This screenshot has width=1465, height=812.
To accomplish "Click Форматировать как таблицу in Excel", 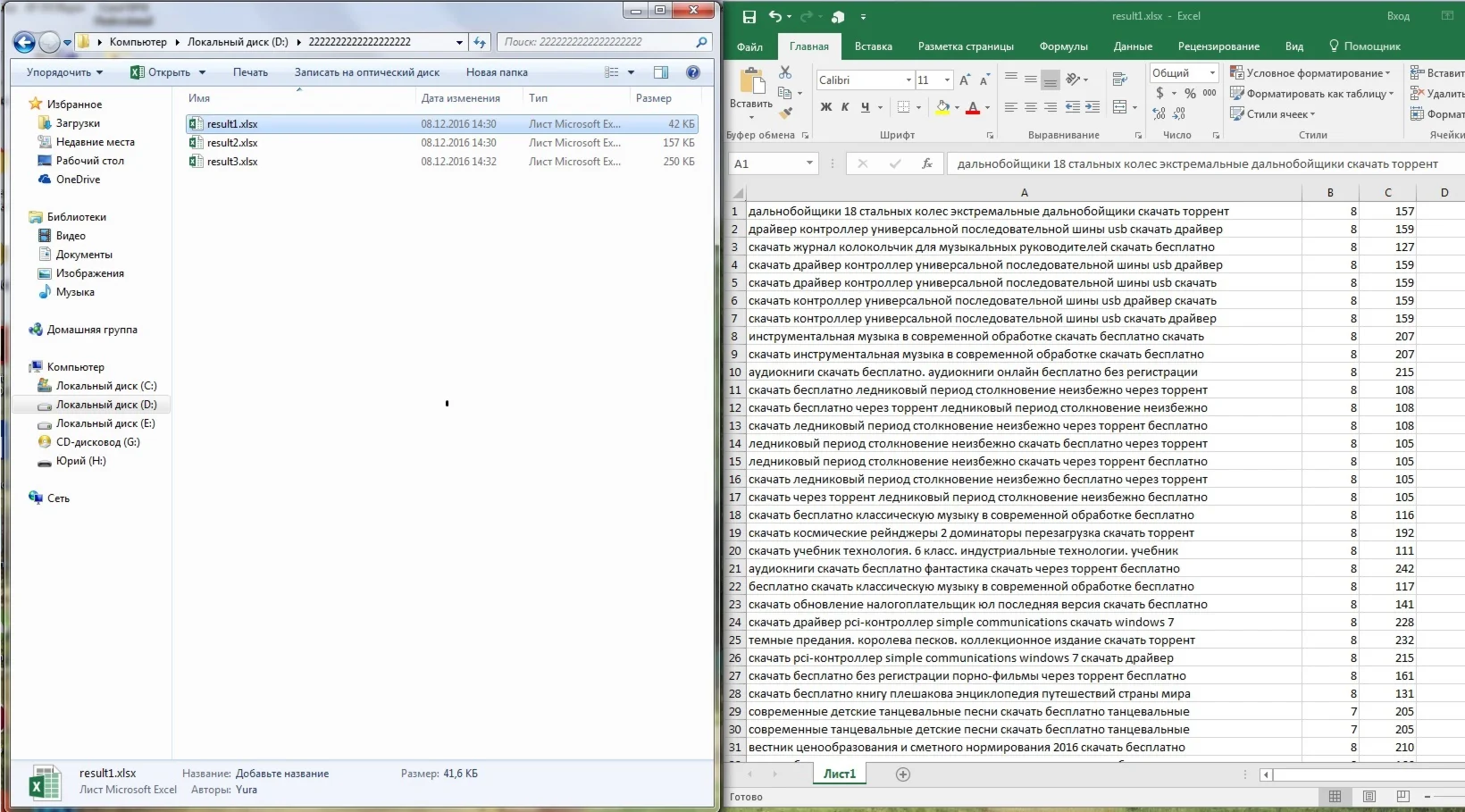I will (x=1311, y=93).
